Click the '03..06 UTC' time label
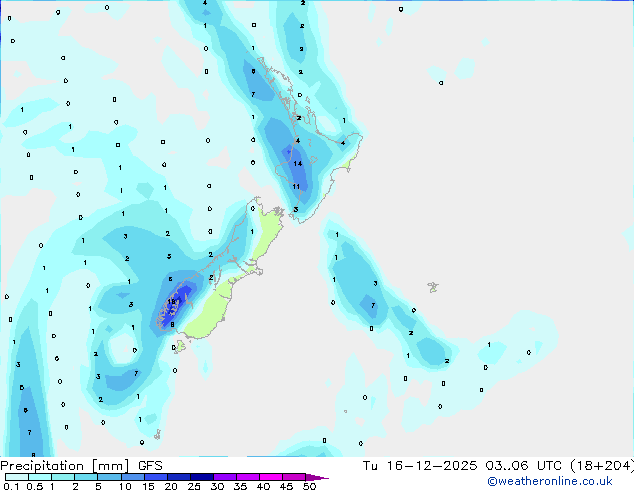Image resolution: width=634 pixels, height=490 pixels. [x=523, y=466]
